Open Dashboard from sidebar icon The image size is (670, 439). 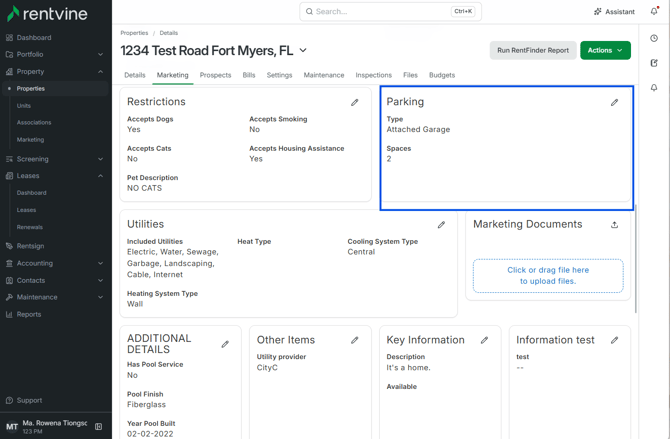click(9, 38)
